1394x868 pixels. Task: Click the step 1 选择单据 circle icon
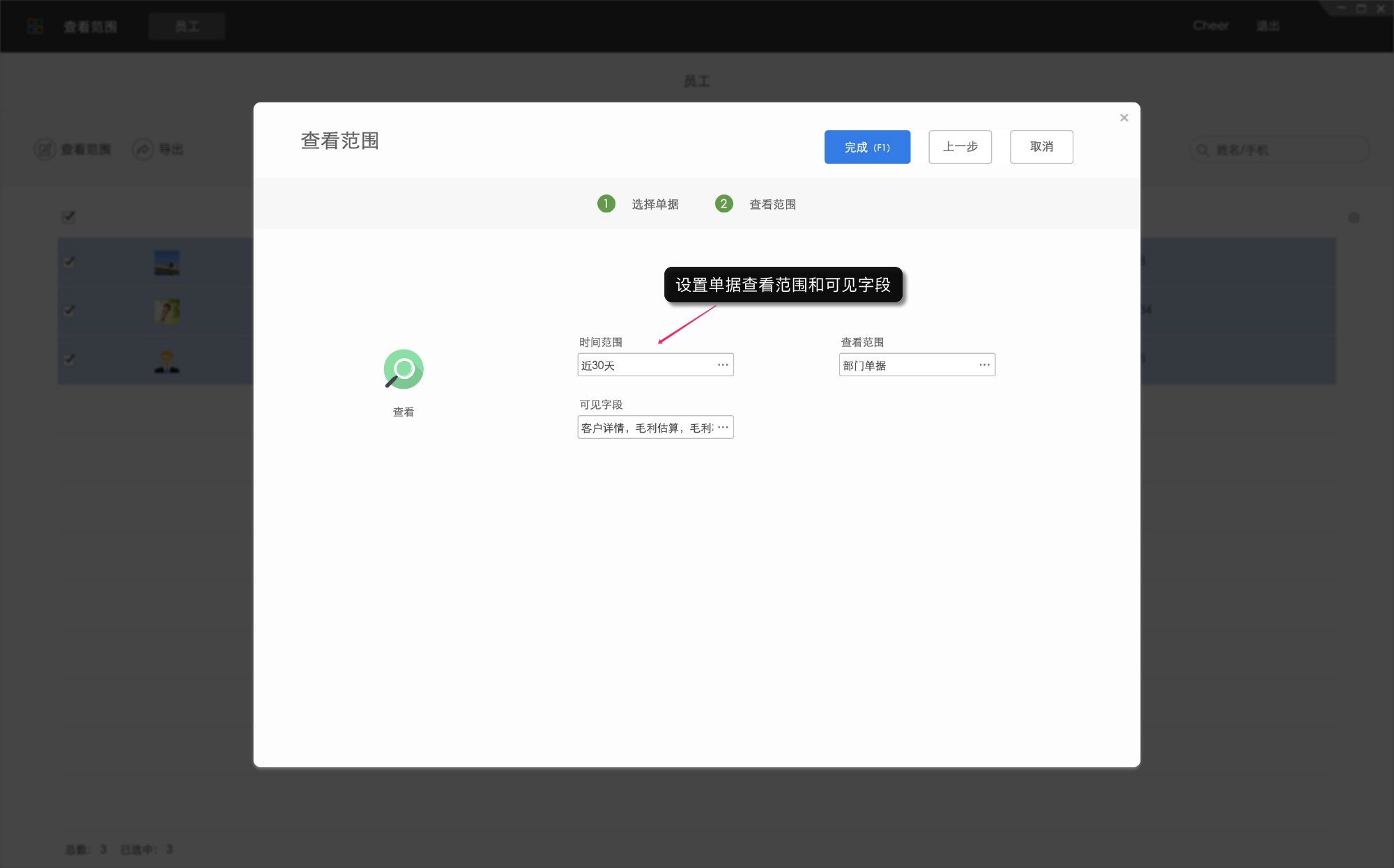pyautogui.click(x=606, y=203)
